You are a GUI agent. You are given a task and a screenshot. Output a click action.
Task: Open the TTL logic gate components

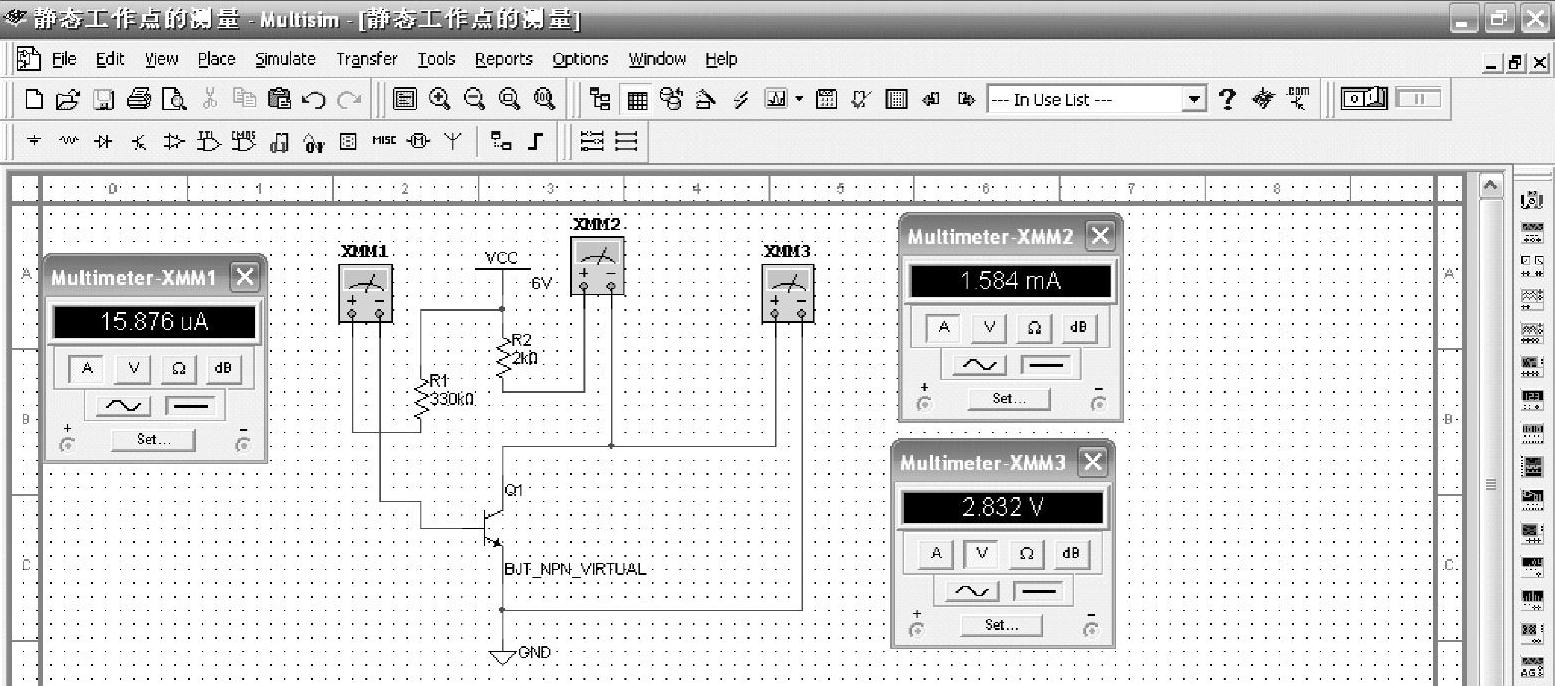208,142
